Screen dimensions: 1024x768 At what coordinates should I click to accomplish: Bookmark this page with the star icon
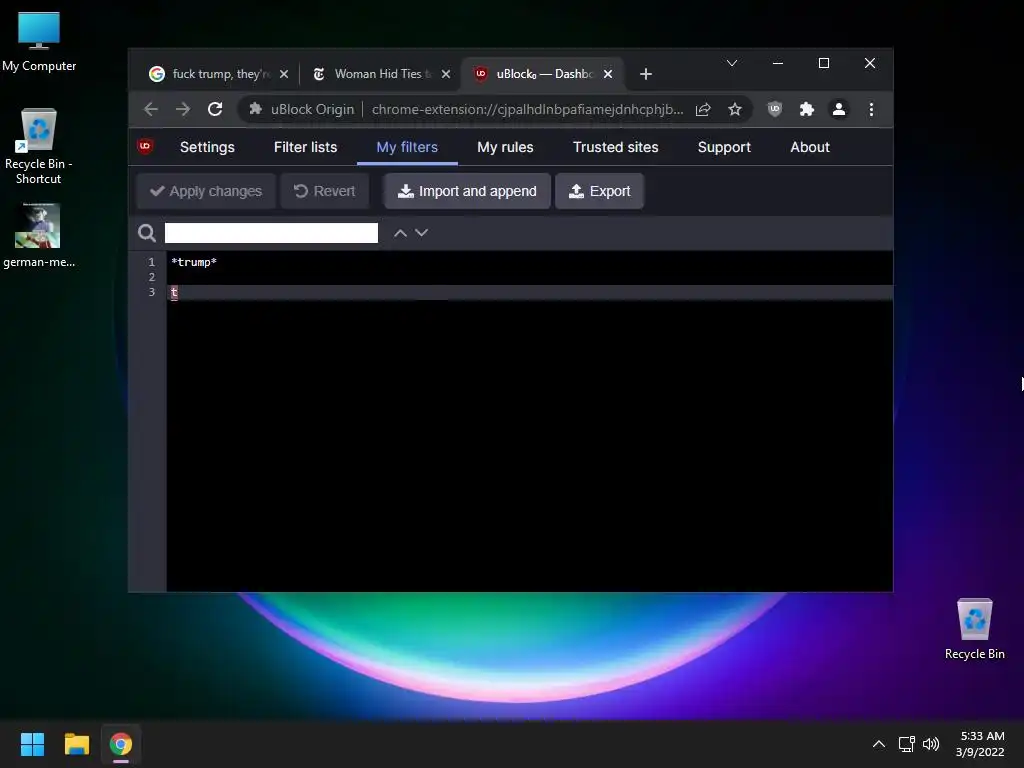click(735, 109)
